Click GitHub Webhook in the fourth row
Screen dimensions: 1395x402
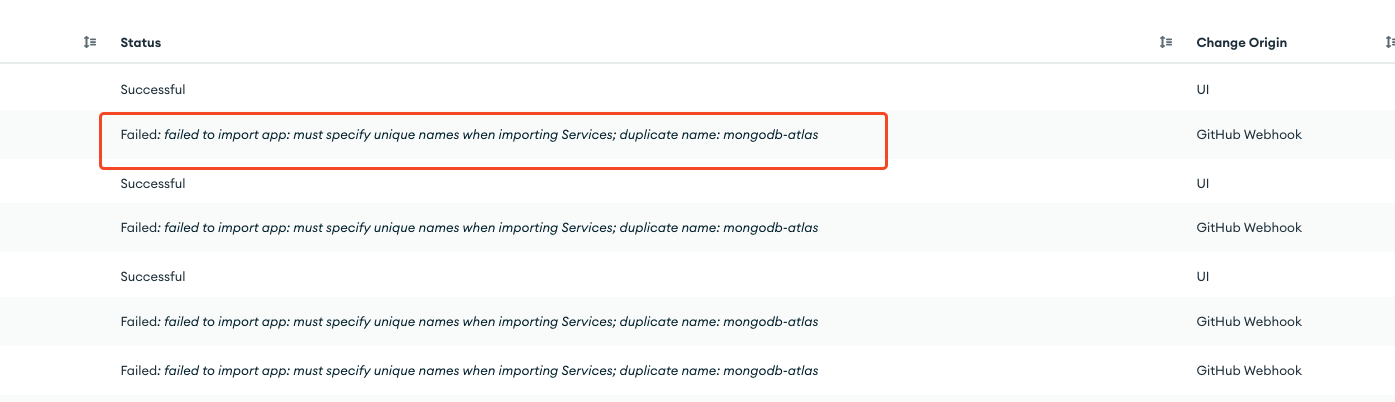click(1249, 228)
